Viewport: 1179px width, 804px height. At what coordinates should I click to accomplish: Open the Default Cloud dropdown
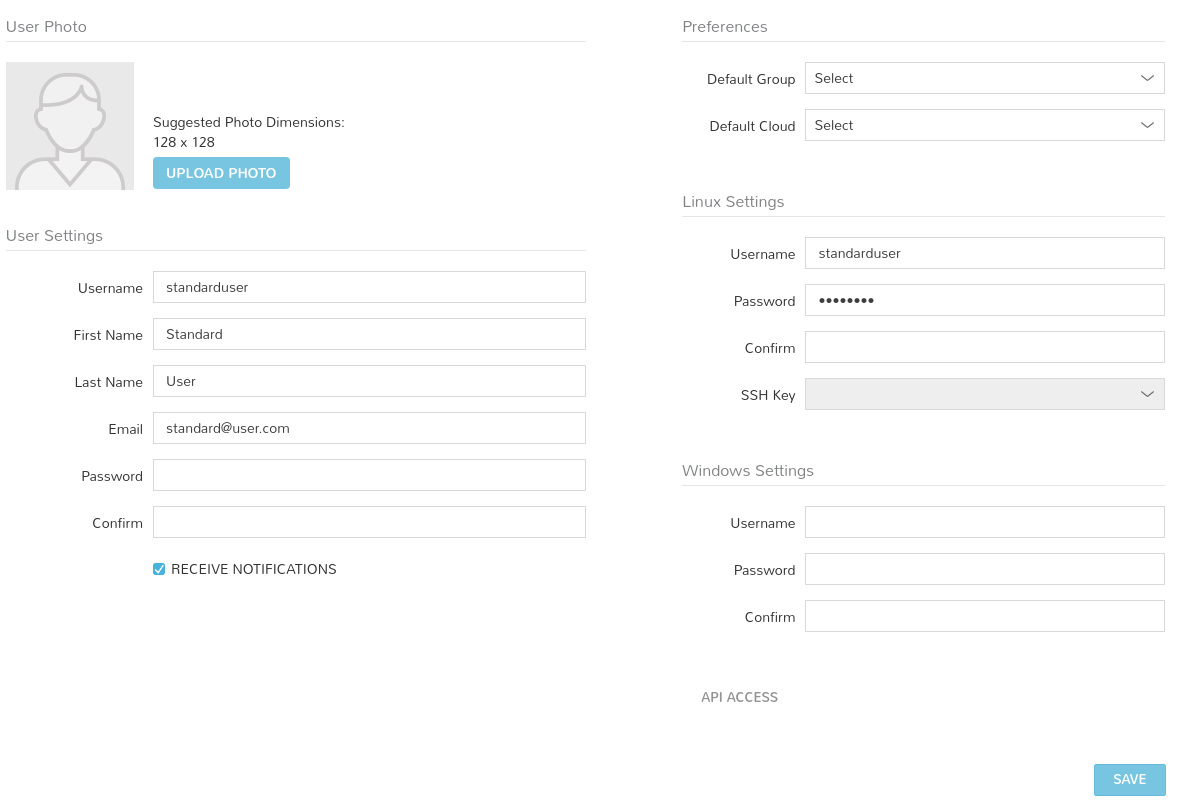[984, 126]
